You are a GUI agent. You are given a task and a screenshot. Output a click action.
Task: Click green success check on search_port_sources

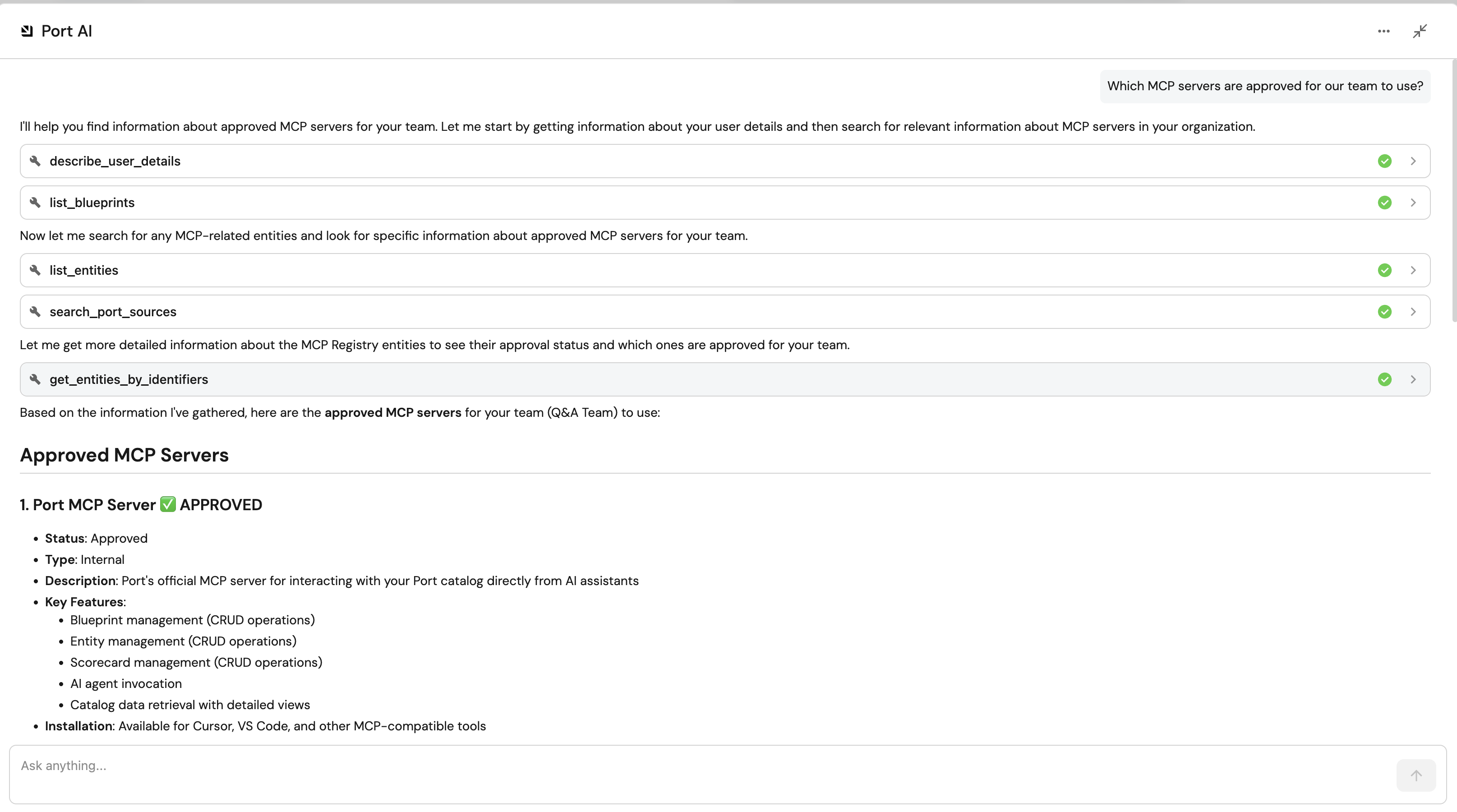click(1384, 312)
